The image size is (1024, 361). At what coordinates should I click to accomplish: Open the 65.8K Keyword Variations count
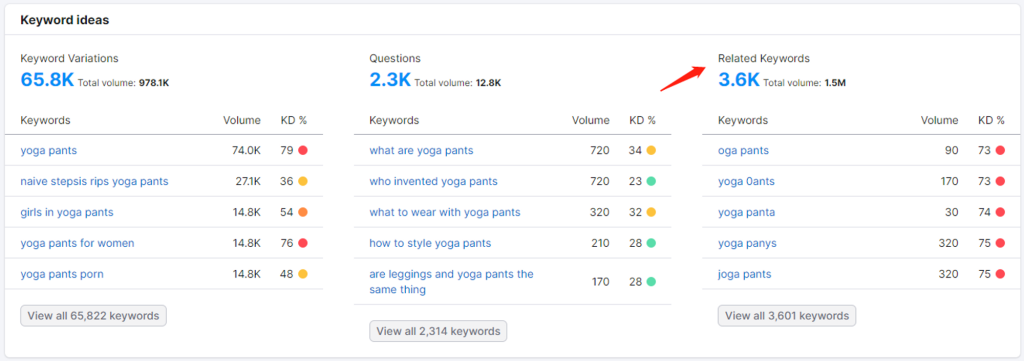click(x=47, y=80)
